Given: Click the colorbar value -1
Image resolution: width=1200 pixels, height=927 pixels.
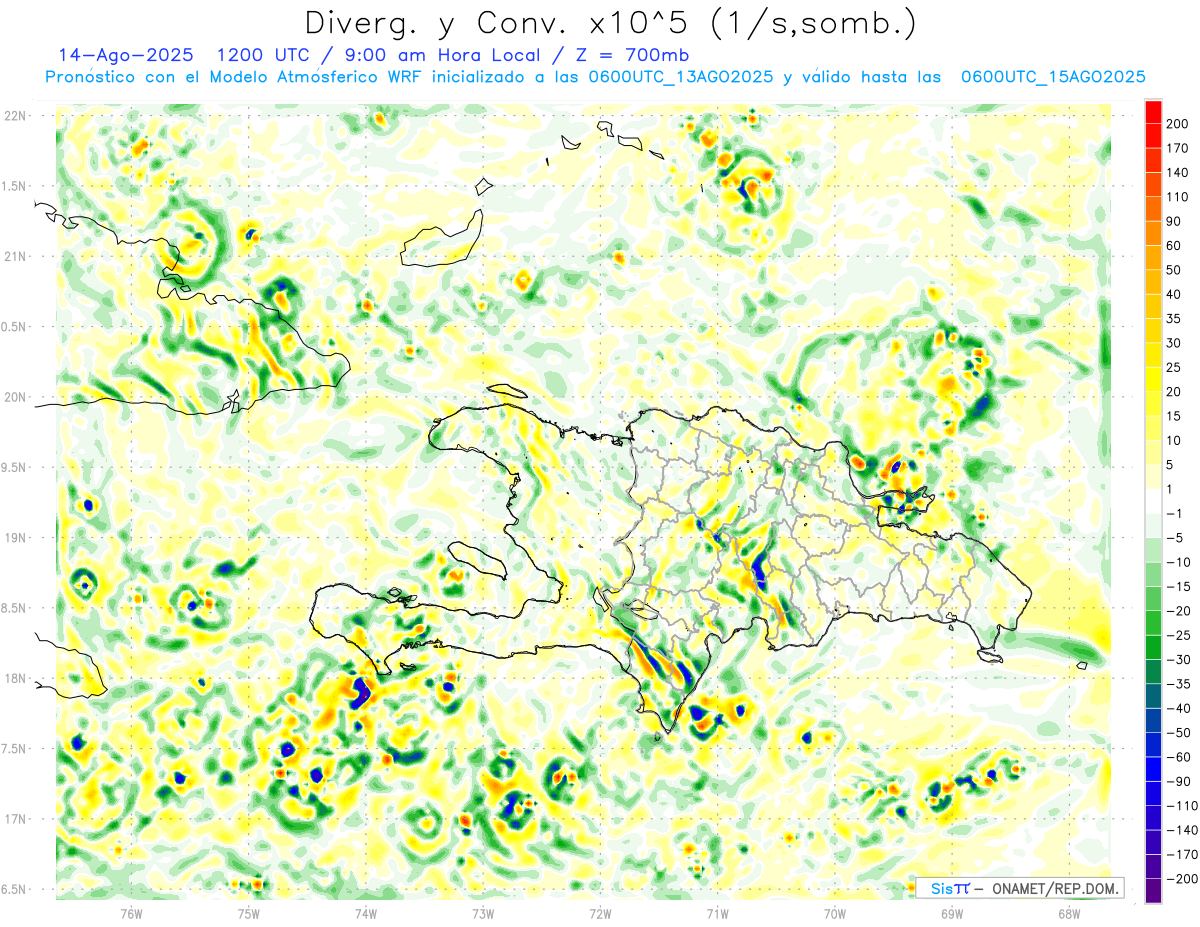Looking at the screenshot, I should [1175, 513].
